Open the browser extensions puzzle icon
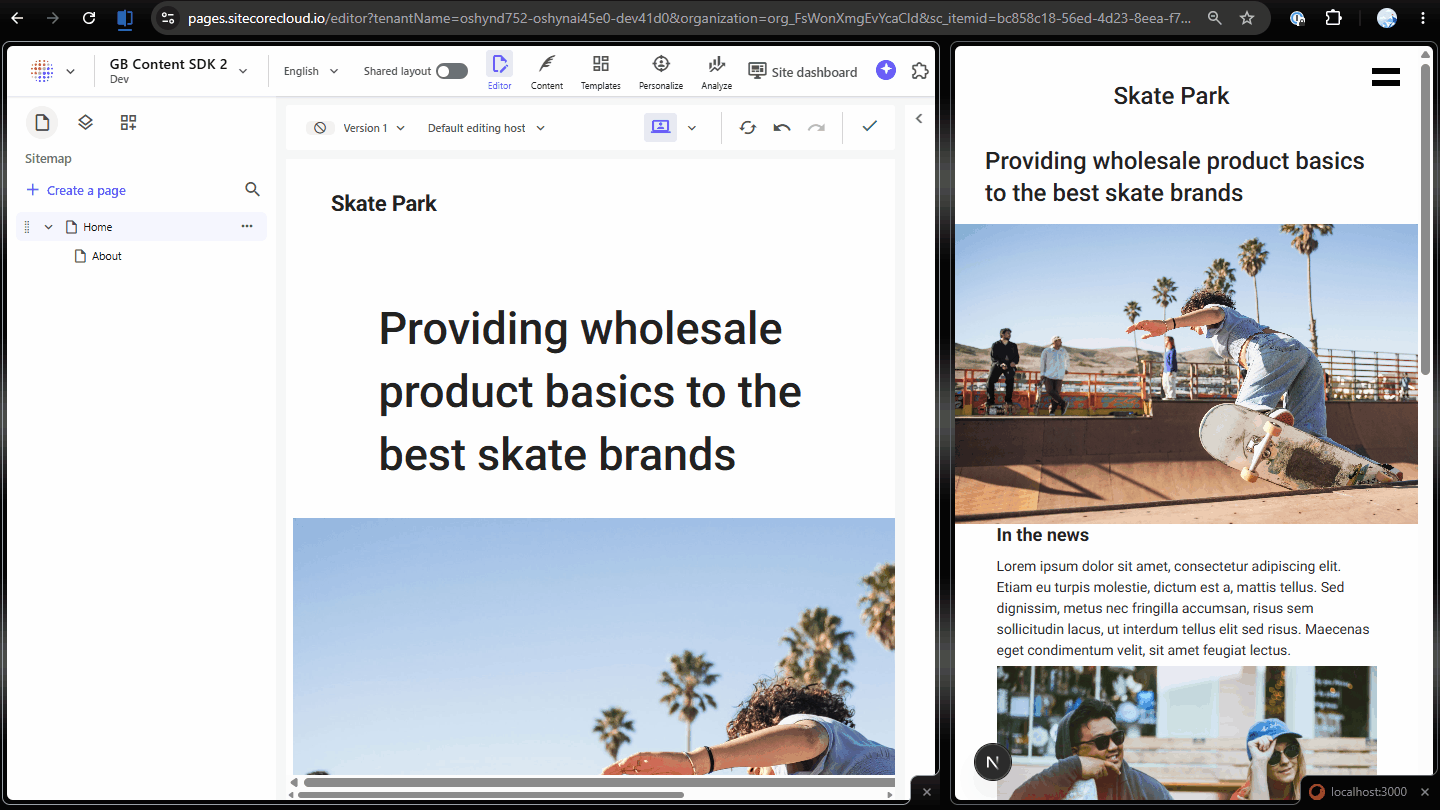 click(x=1333, y=18)
